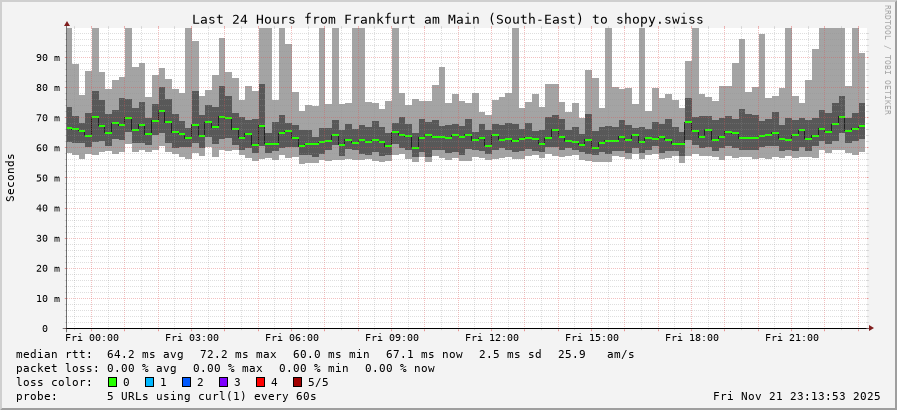Select the Fri 00:00 time axis label

pos(92,338)
